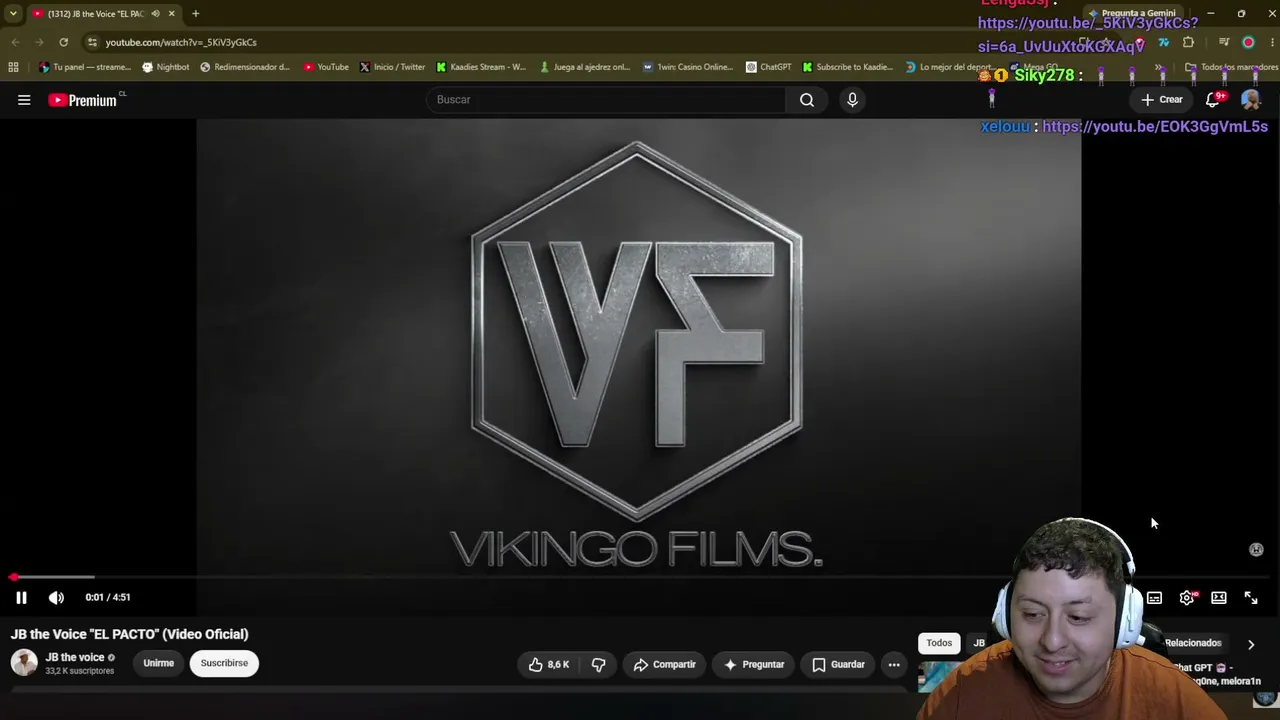Select the Relacionados filter chip

point(1193,643)
